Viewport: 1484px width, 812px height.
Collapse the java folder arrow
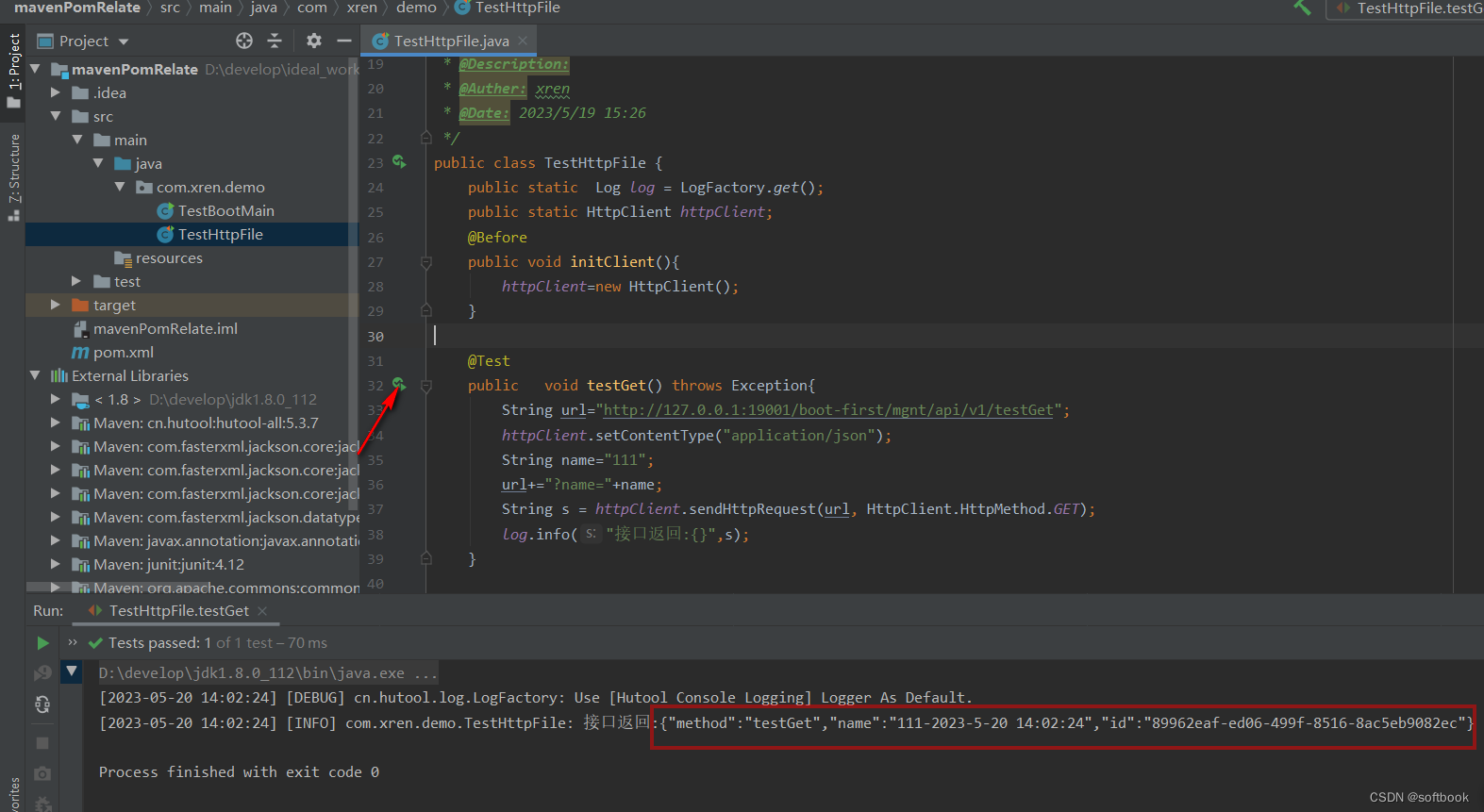[x=98, y=163]
